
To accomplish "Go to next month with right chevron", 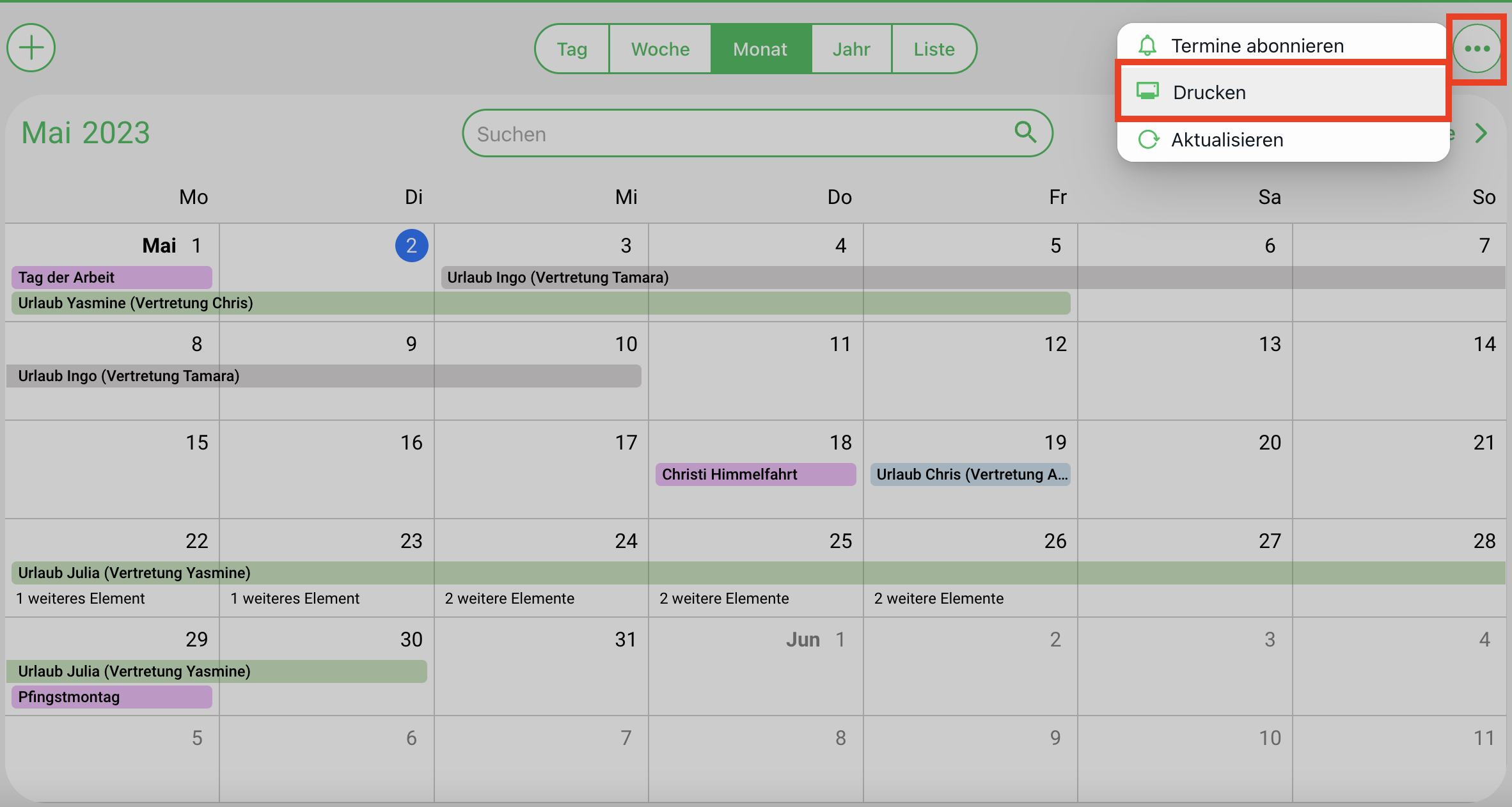I will point(1481,133).
